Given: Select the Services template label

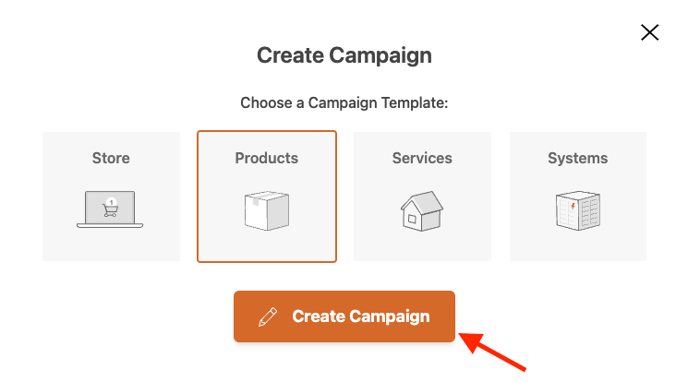Looking at the screenshot, I should tap(422, 158).
